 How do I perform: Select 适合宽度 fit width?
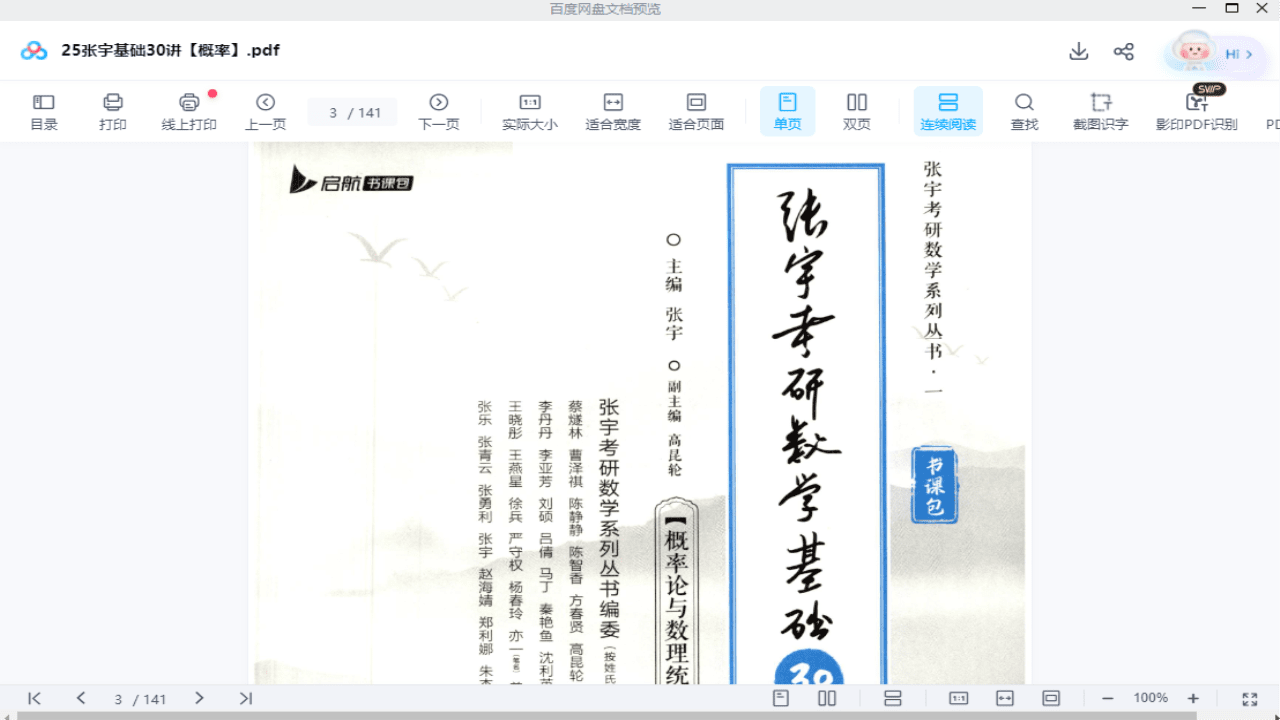[x=613, y=111]
